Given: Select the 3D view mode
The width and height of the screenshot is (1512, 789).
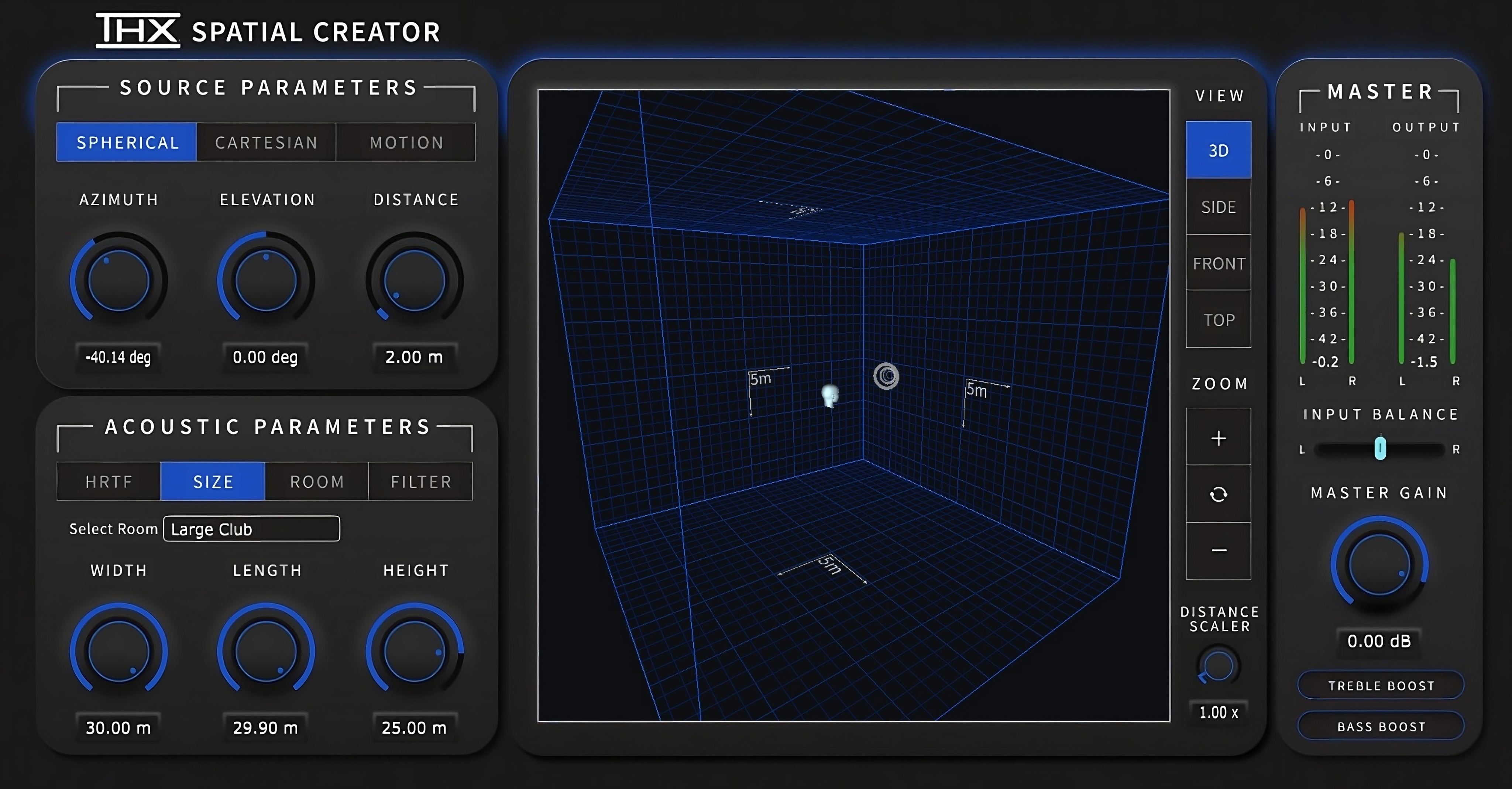Looking at the screenshot, I should [1219, 150].
